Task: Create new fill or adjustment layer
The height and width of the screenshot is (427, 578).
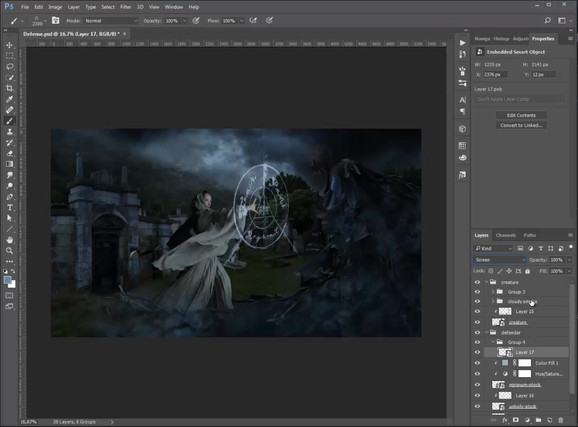Action: tap(527, 420)
